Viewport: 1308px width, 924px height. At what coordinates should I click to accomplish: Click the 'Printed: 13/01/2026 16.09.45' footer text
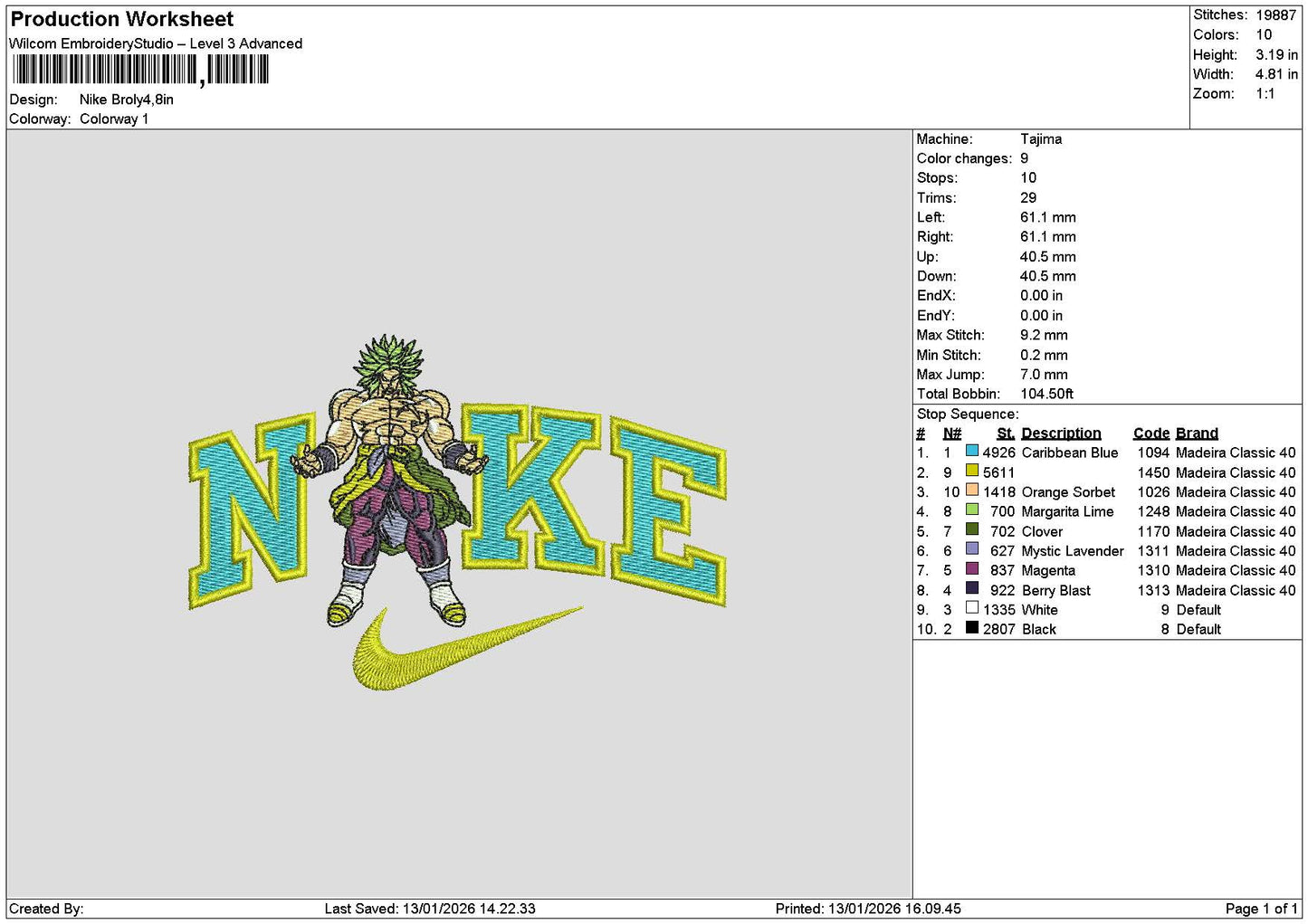pyautogui.click(x=868, y=909)
